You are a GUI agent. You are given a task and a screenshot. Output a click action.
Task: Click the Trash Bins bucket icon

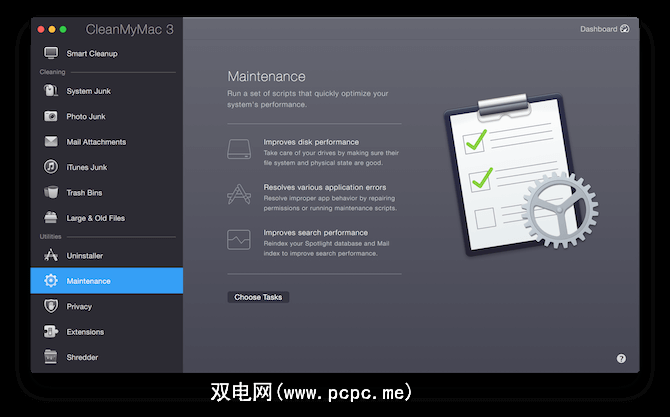click(51, 192)
